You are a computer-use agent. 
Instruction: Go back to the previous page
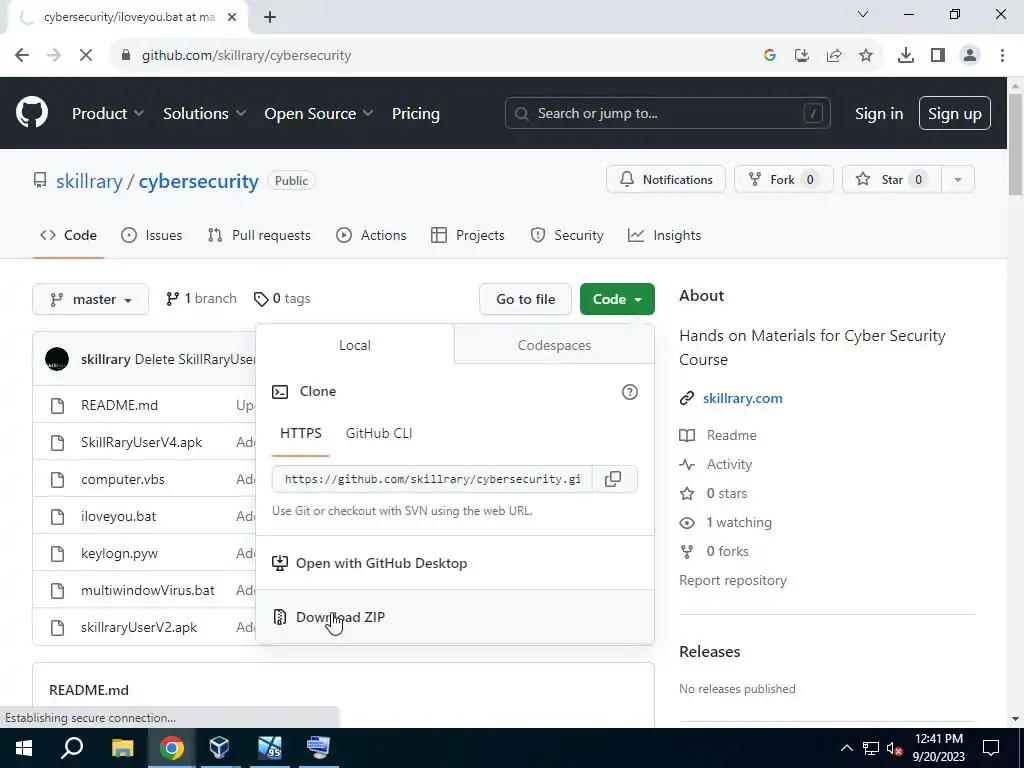click(22, 56)
